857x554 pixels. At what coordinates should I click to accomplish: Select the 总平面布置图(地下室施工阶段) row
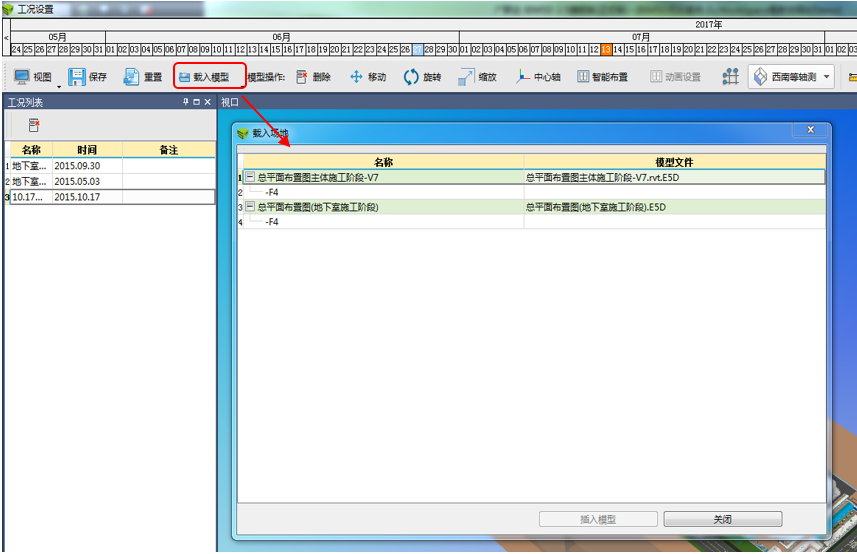click(x=534, y=207)
